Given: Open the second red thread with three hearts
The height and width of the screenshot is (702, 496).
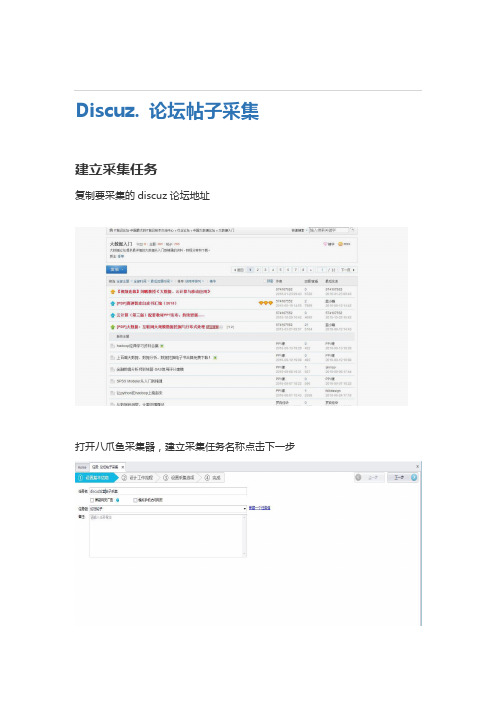Looking at the screenshot, I should pos(146,304).
